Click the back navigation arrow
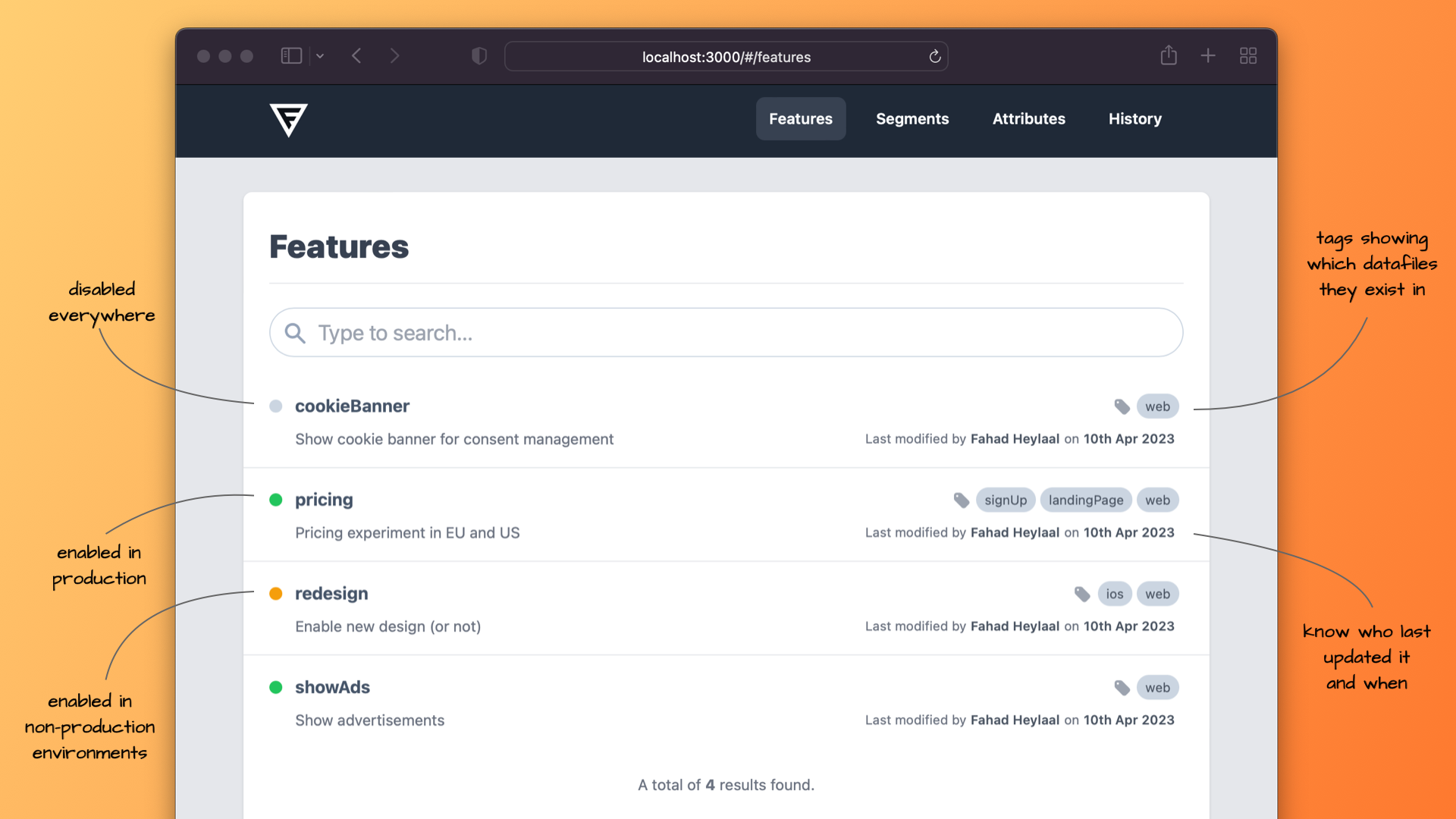Viewport: 1456px width, 819px height. click(356, 55)
